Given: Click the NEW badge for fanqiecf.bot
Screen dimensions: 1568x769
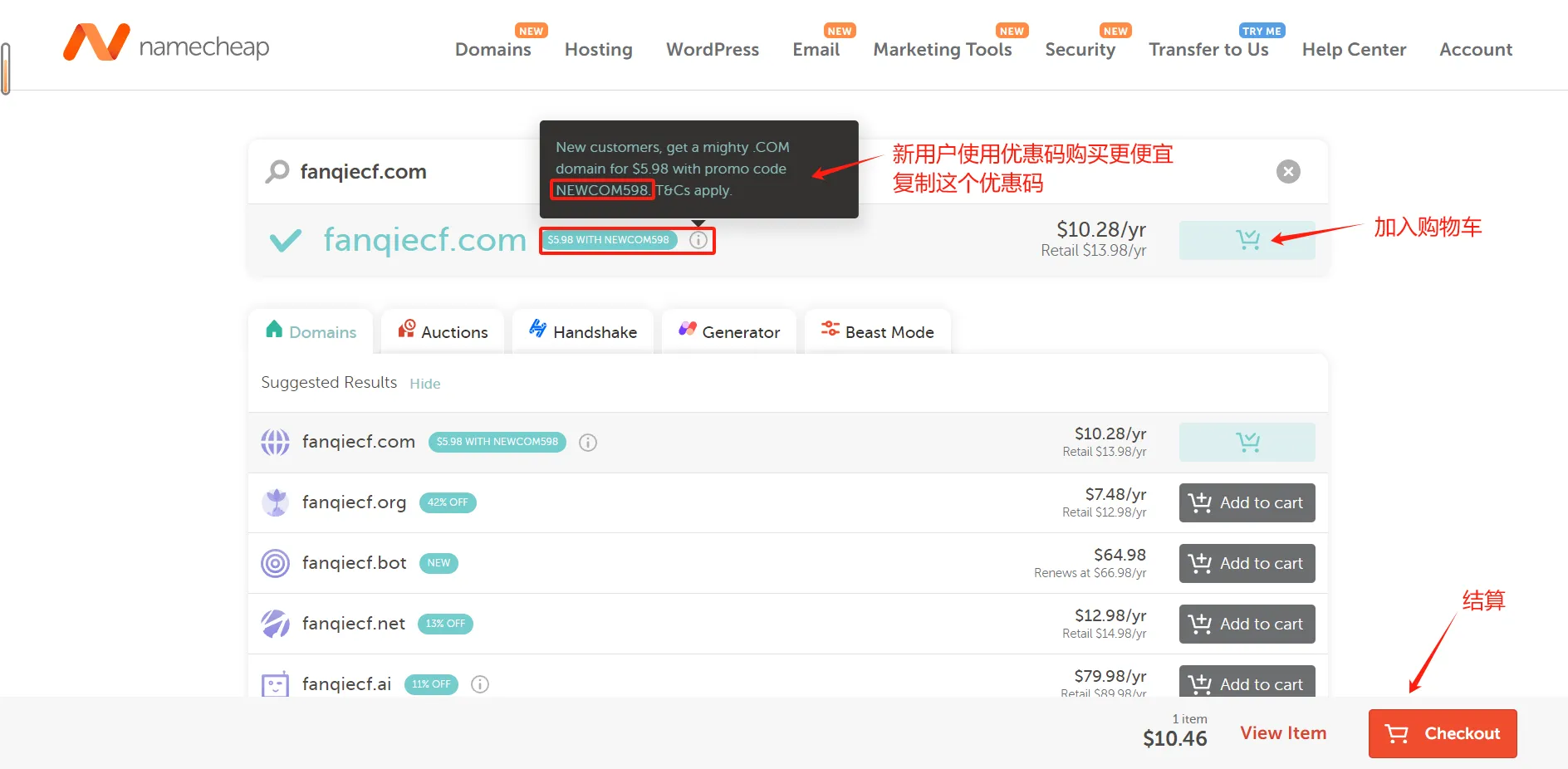Looking at the screenshot, I should pyautogui.click(x=439, y=563).
